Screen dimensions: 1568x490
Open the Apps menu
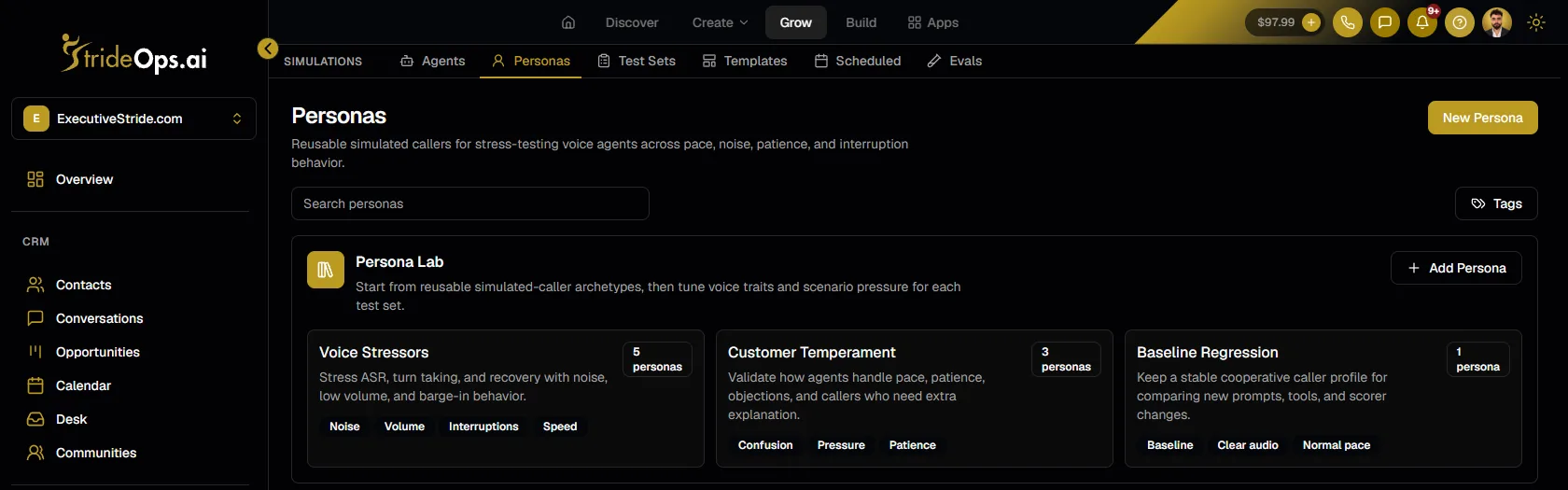click(933, 22)
